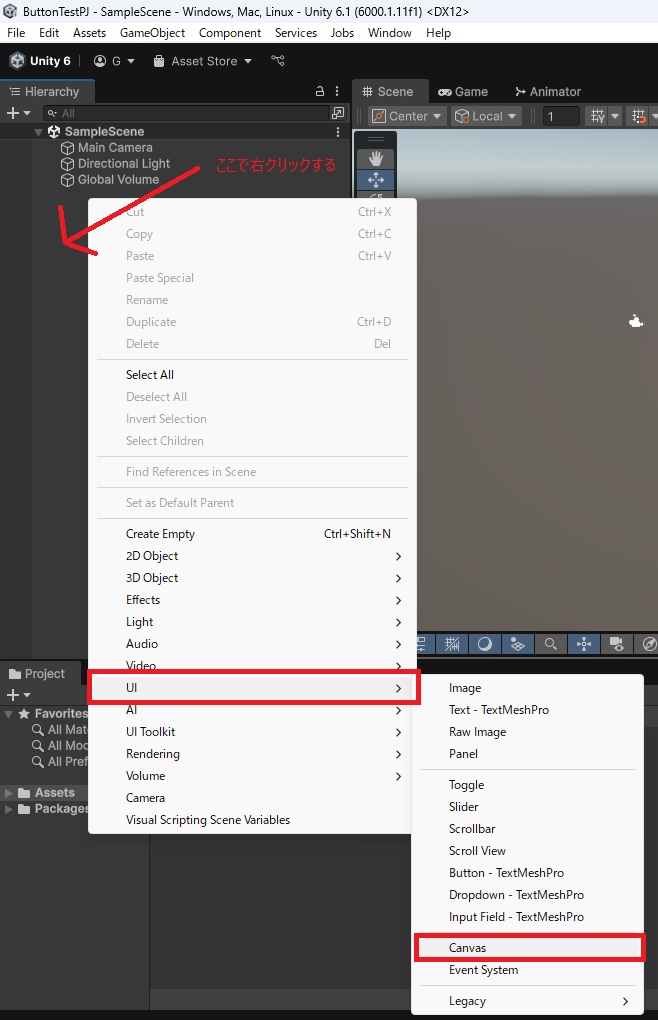Switch to the Animator tab
The height and width of the screenshot is (1020, 658).
[x=548, y=92]
